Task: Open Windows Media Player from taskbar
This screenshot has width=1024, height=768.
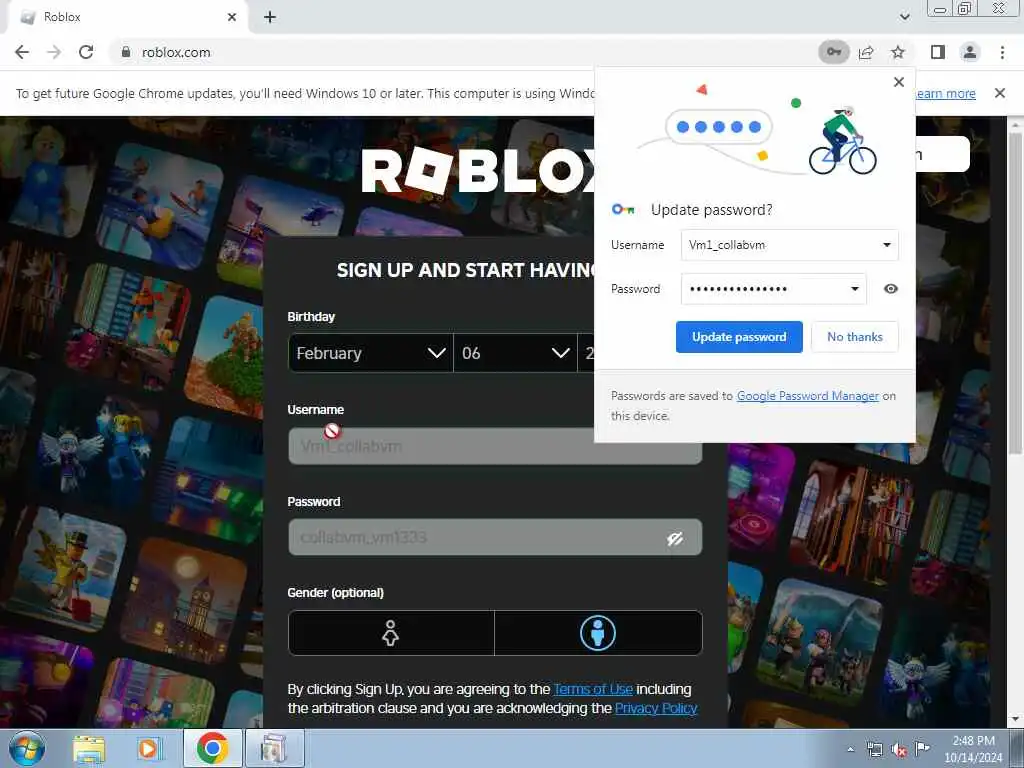Action: (149, 748)
